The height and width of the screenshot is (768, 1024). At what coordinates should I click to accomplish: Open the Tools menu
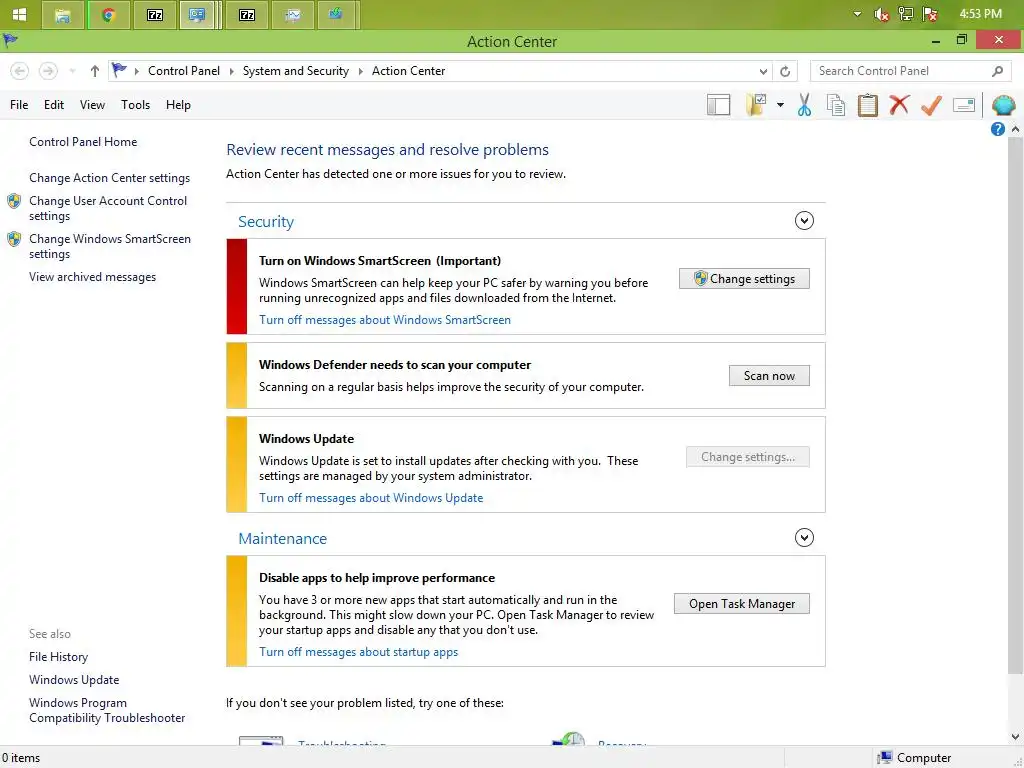click(x=135, y=104)
